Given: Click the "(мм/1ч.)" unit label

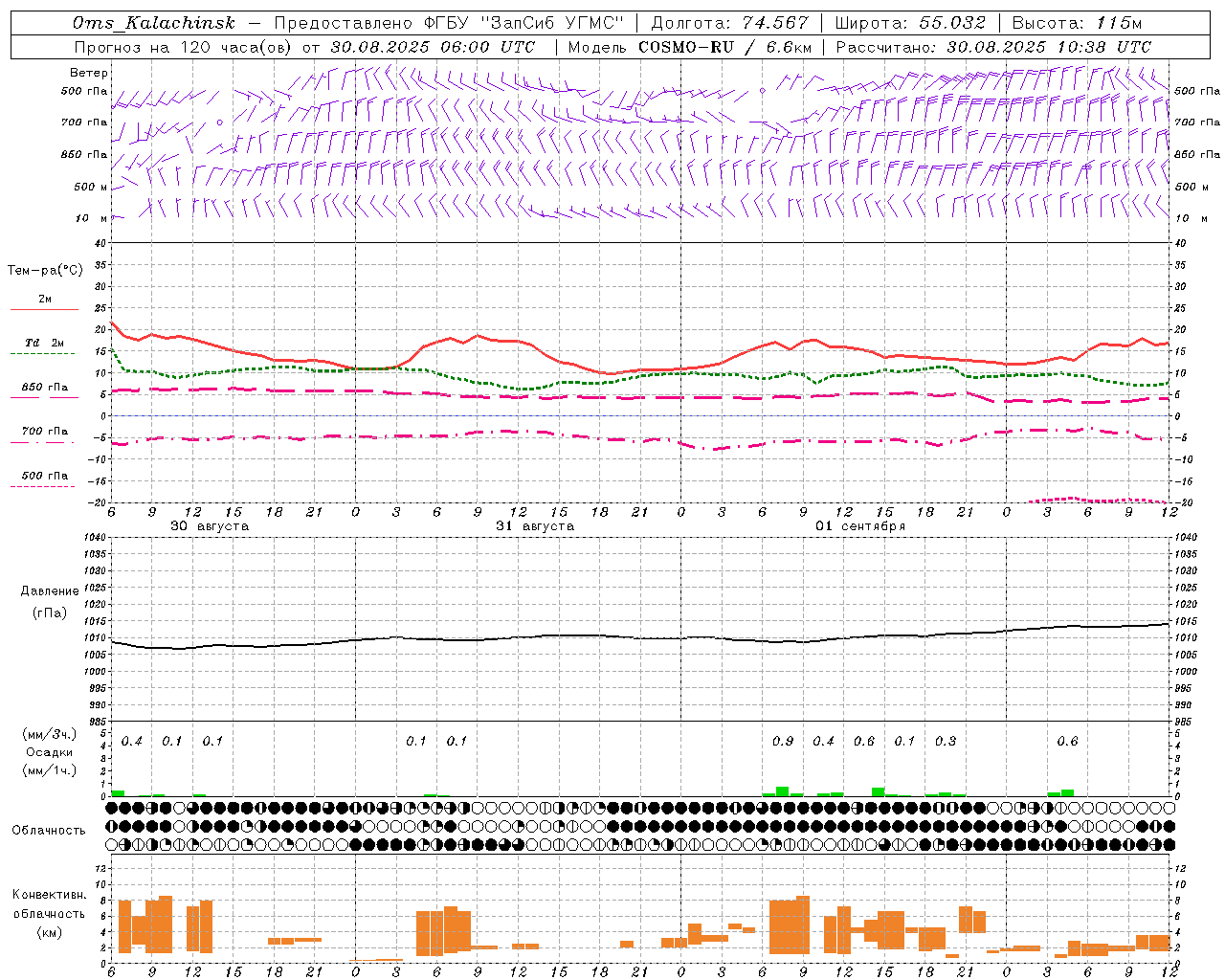Looking at the screenshot, I should coord(50,770).
